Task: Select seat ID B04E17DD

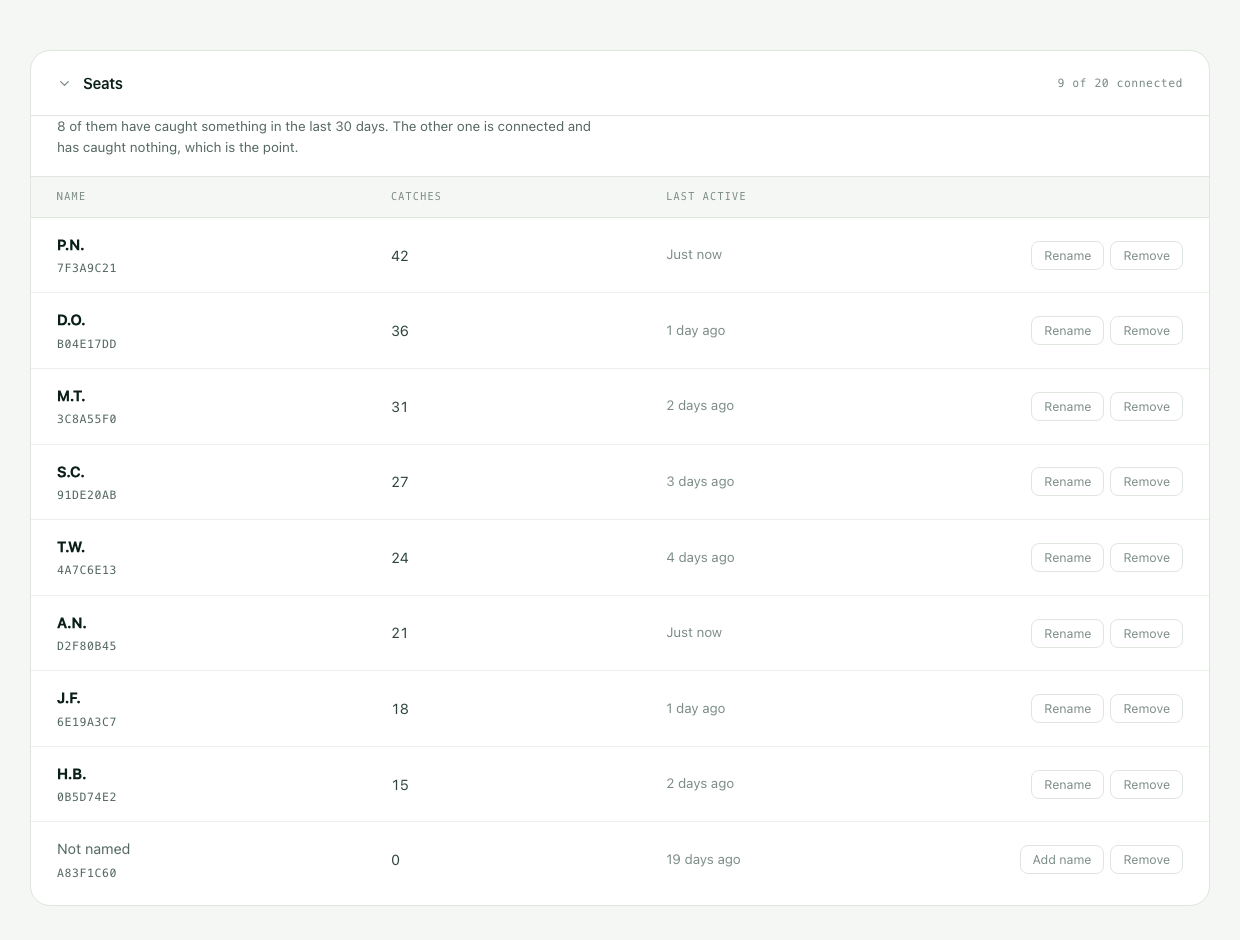Action: 87,344
